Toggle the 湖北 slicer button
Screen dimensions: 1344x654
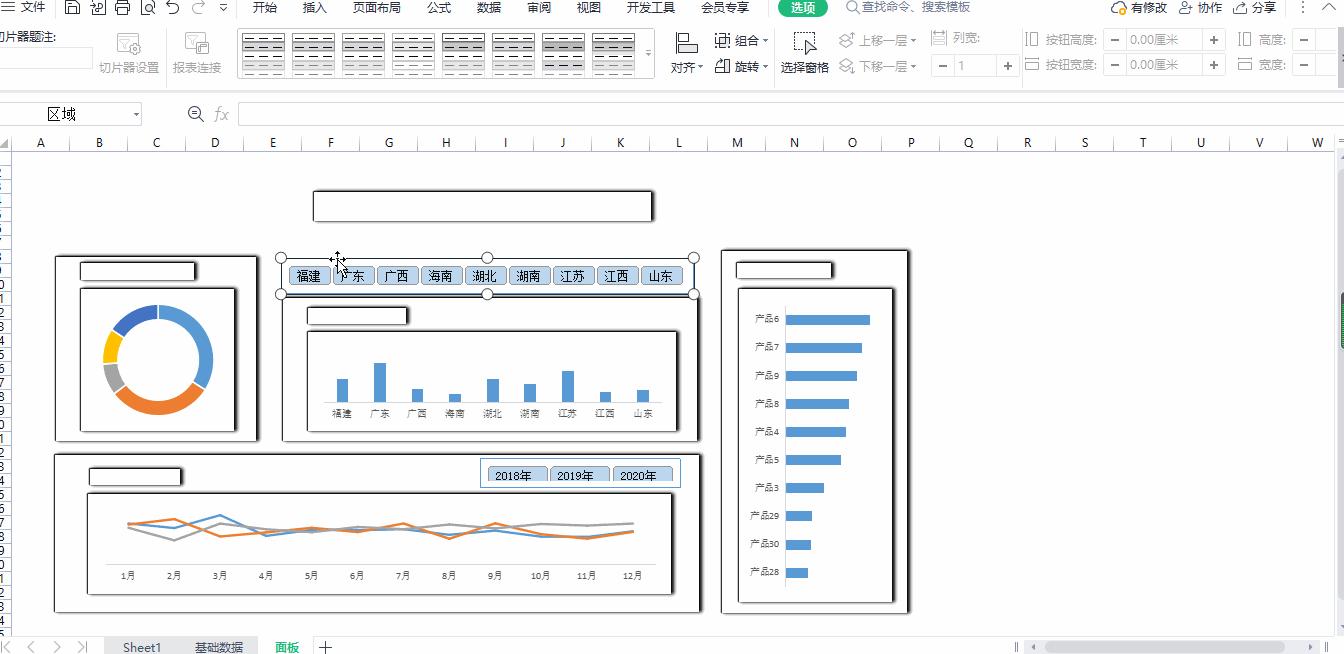point(484,276)
